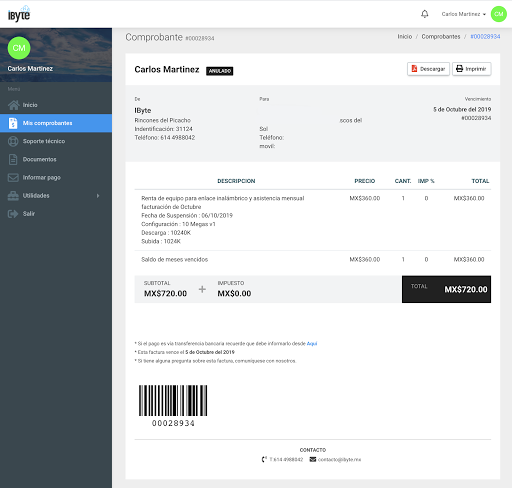Click the toolbox icon beside Utilidades
This screenshot has width=512, height=488.
[13, 196]
